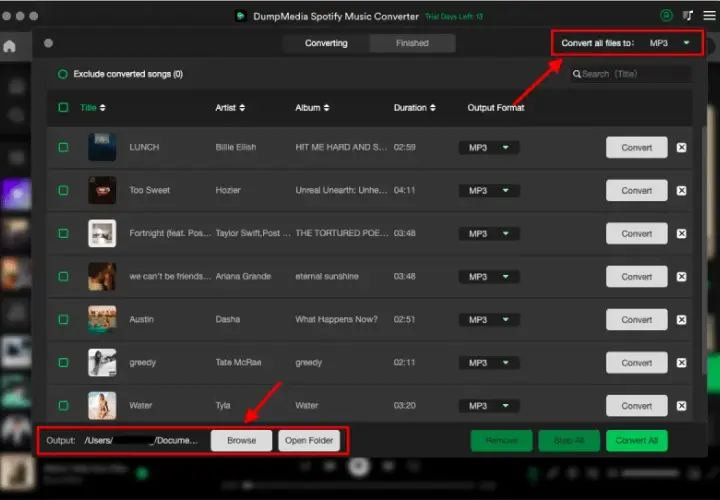Image resolution: width=720 pixels, height=500 pixels.
Task: Click Convert button for Water
Action: coord(636,406)
